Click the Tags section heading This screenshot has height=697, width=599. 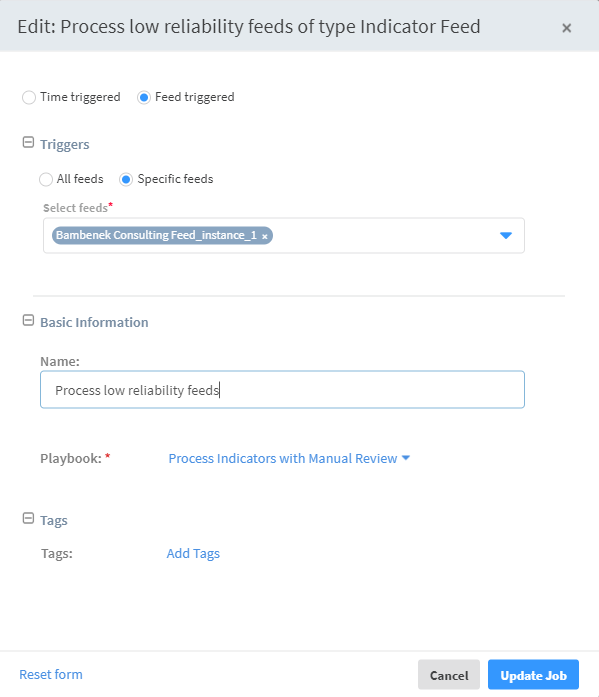[x=54, y=520]
